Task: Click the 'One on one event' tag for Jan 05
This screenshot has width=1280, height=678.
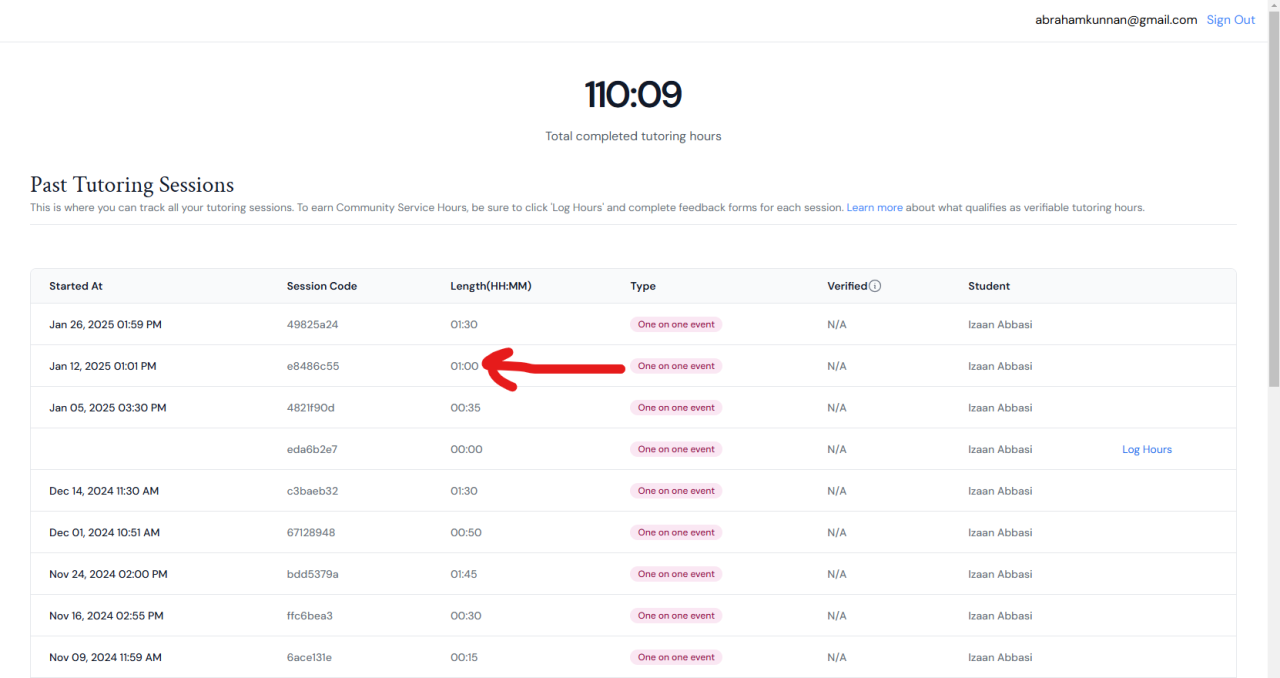Action: [x=676, y=408]
